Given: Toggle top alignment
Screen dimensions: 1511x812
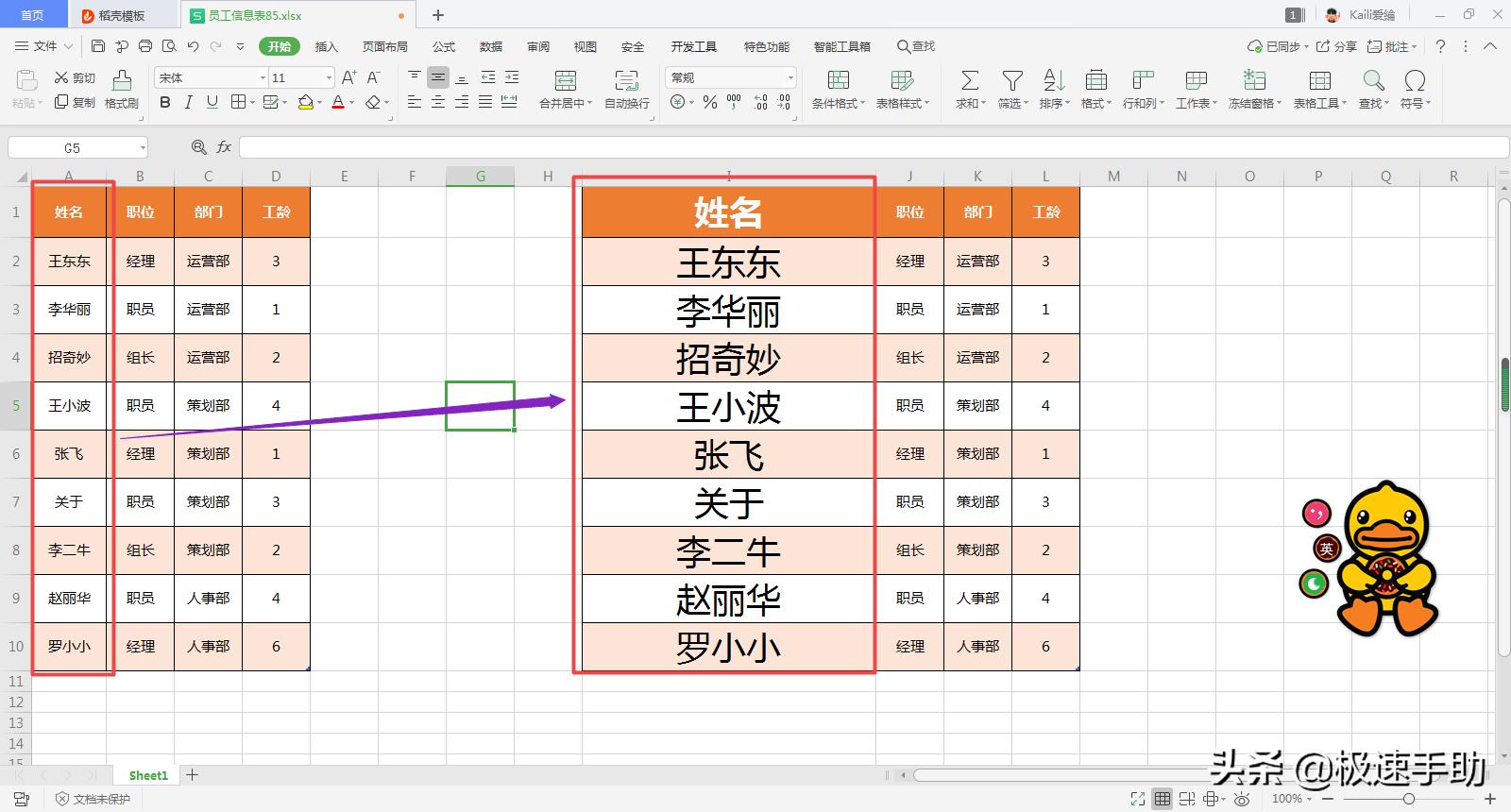Looking at the screenshot, I should (415, 77).
